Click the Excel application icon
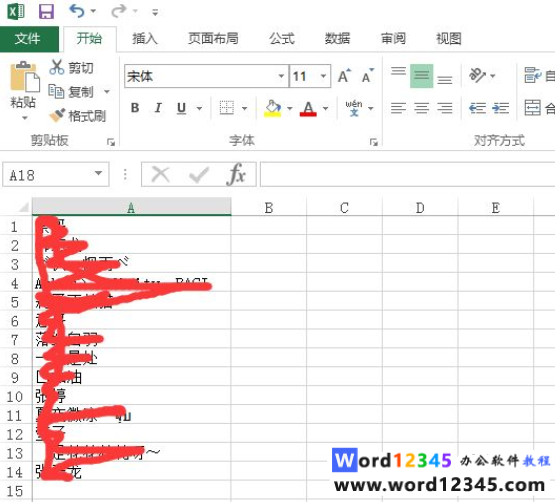 coord(16,11)
